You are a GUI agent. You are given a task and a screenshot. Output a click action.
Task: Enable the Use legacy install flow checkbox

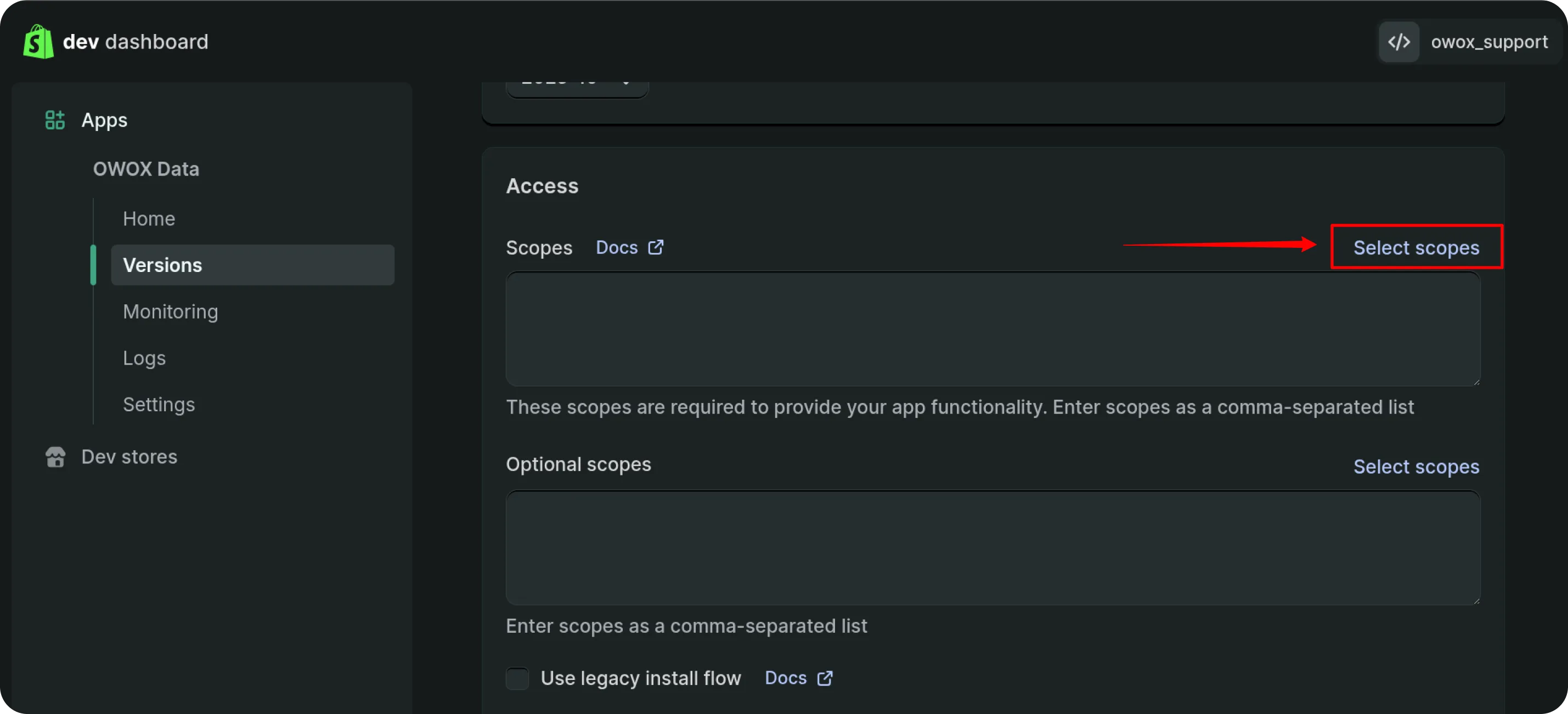point(517,678)
